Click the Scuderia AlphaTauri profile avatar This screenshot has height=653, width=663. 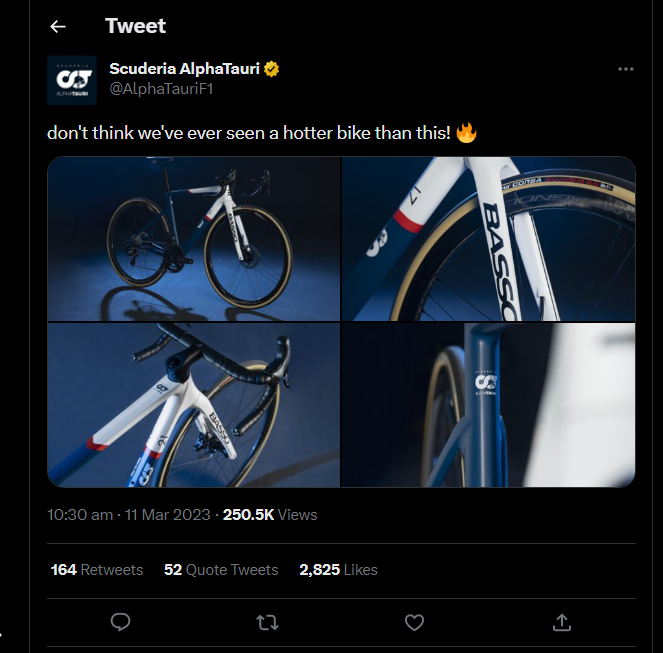pos(72,80)
